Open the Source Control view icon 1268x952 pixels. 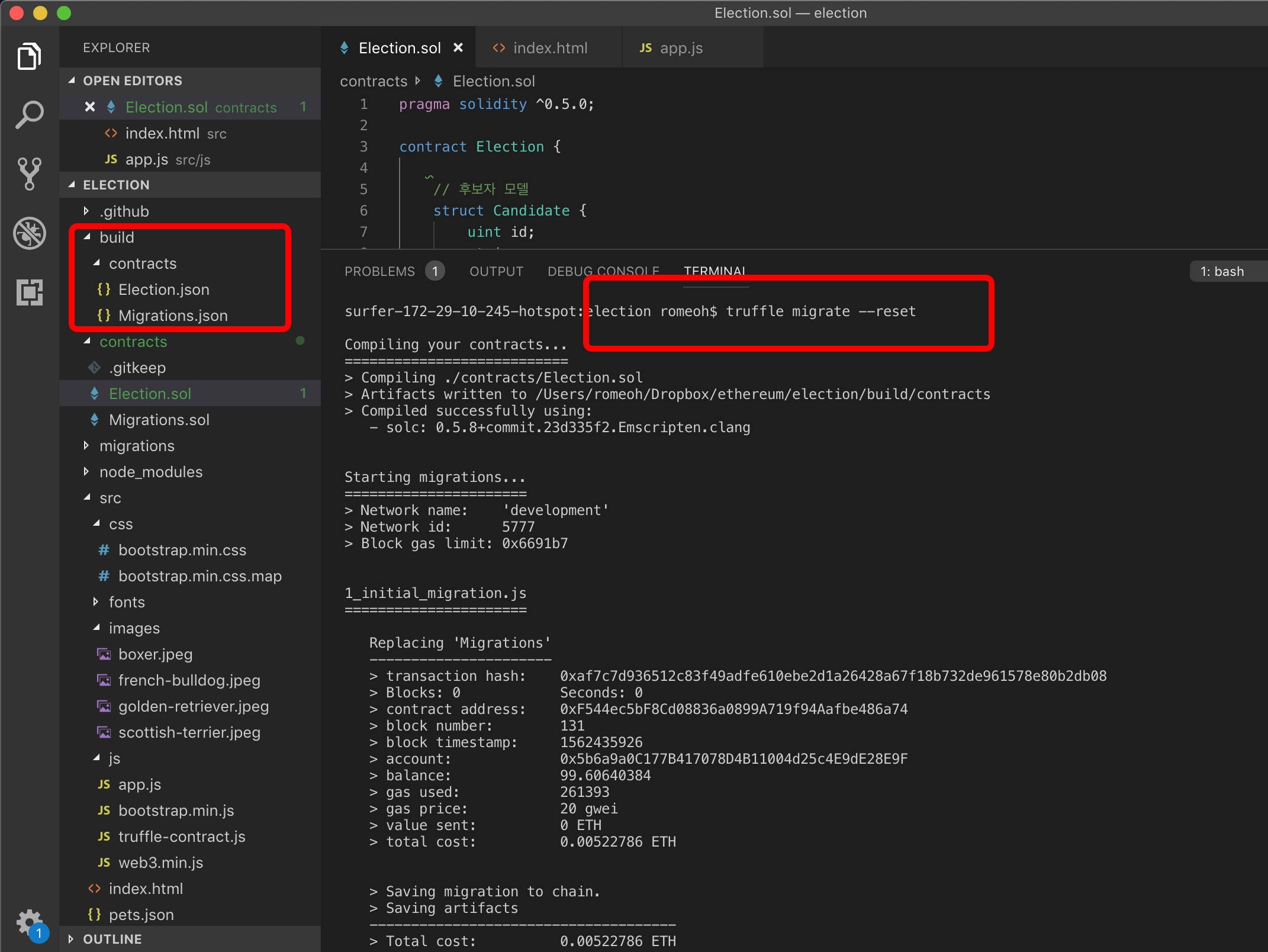pos(29,173)
